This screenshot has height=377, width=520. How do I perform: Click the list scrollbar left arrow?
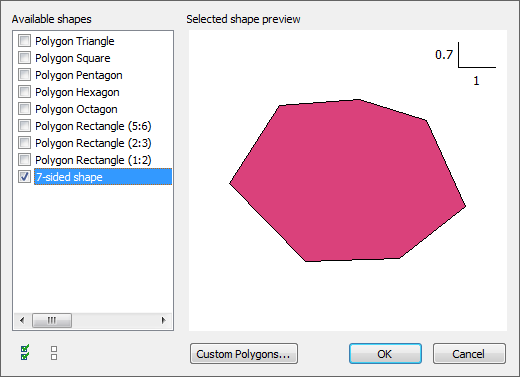22,320
